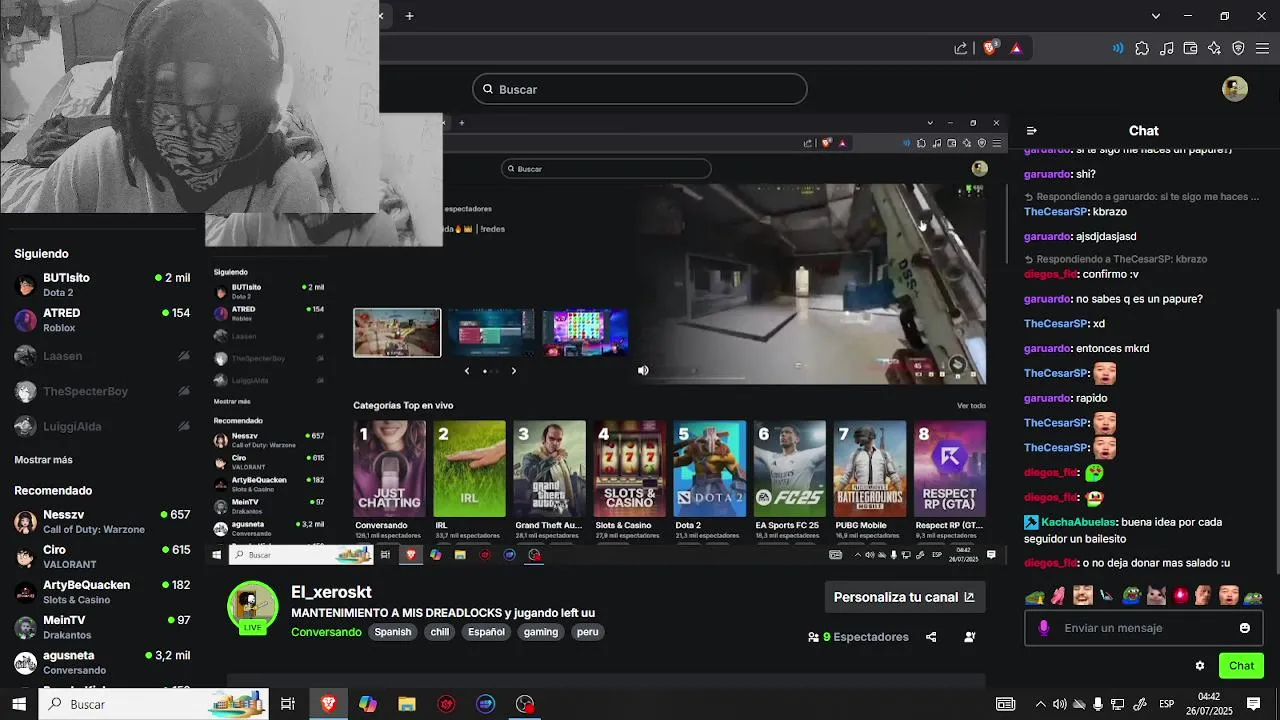The width and height of the screenshot is (1280, 720).
Task: Go to next carousel slide arrow
Action: pyautogui.click(x=514, y=371)
